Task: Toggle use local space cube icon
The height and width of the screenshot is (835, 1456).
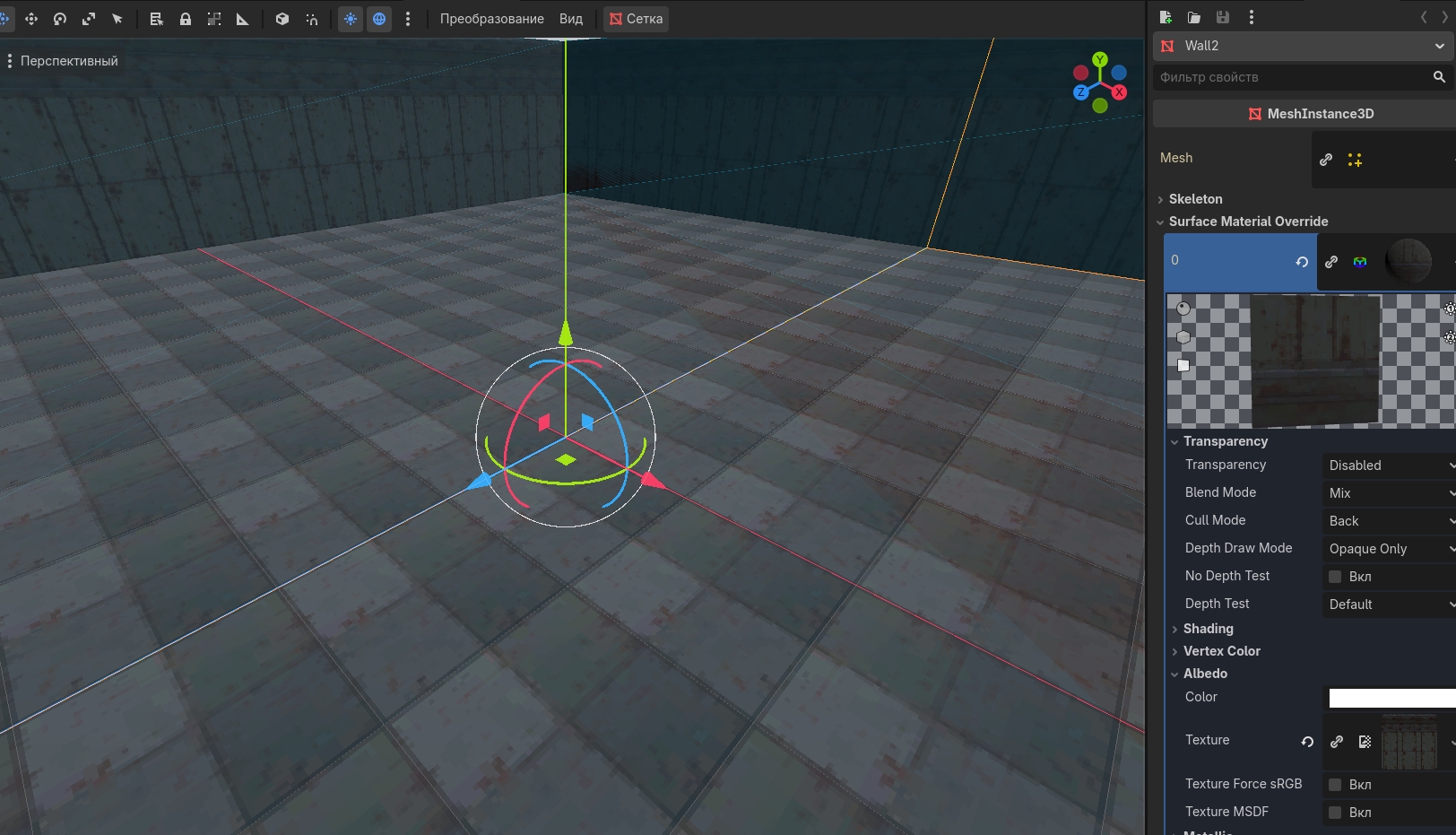Action: 282,19
